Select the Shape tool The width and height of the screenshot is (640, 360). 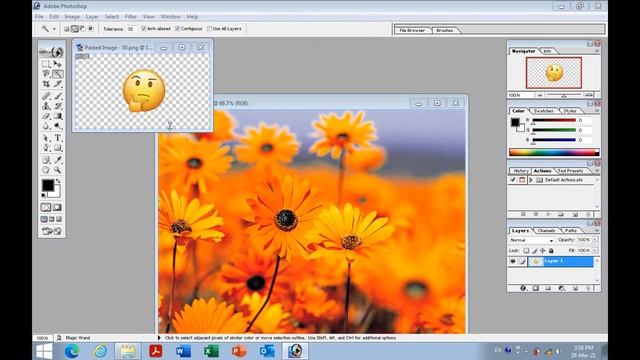58,148
